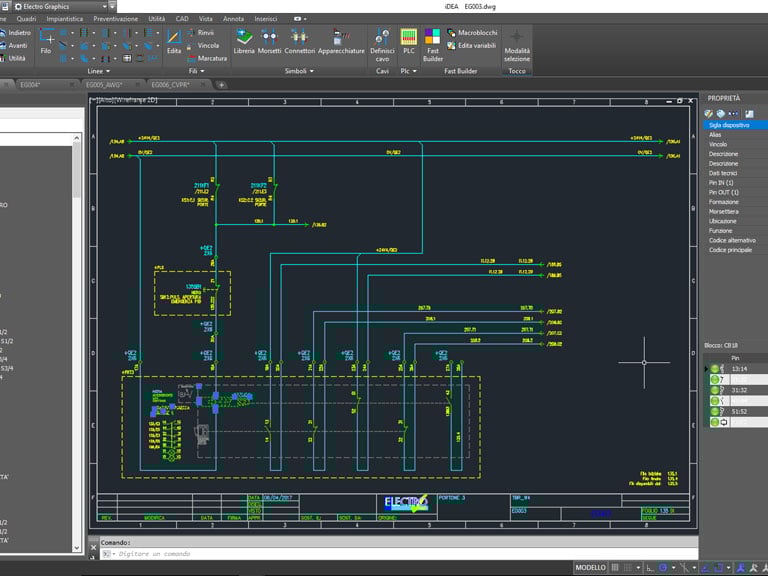The height and width of the screenshot is (576, 768).
Task: Open the Impiantistica ribbon tab
Action: click(65, 19)
